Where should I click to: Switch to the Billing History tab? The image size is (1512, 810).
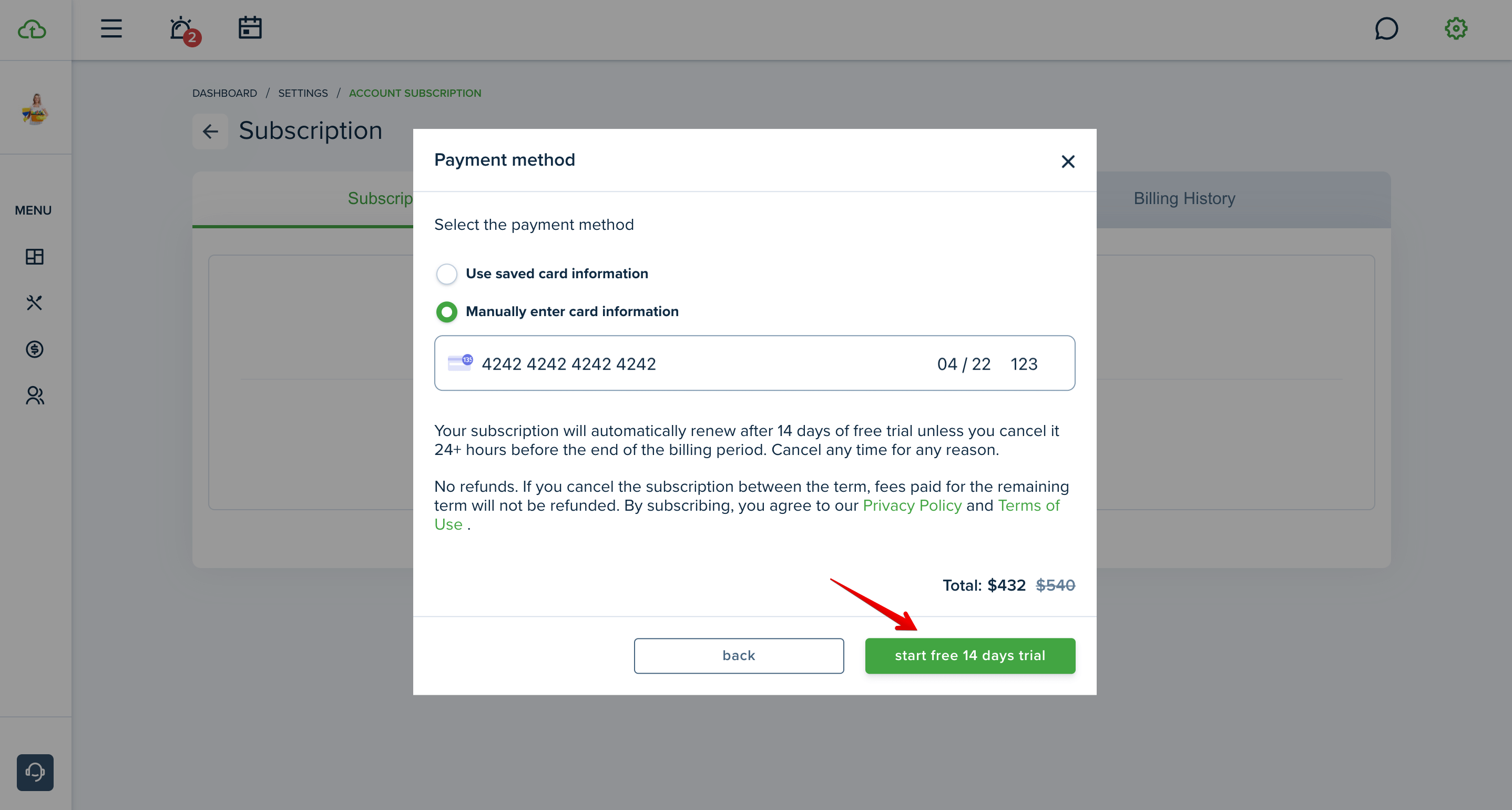tap(1184, 198)
